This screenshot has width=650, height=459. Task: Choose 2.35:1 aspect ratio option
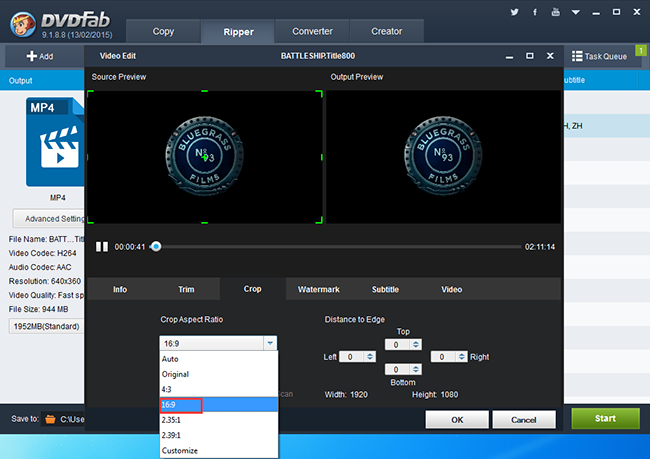[x=218, y=420]
